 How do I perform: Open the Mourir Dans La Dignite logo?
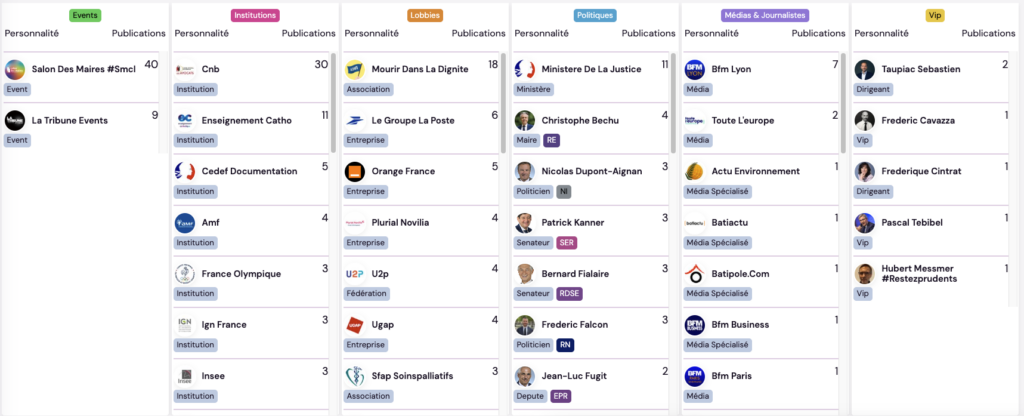(x=354, y=69)
